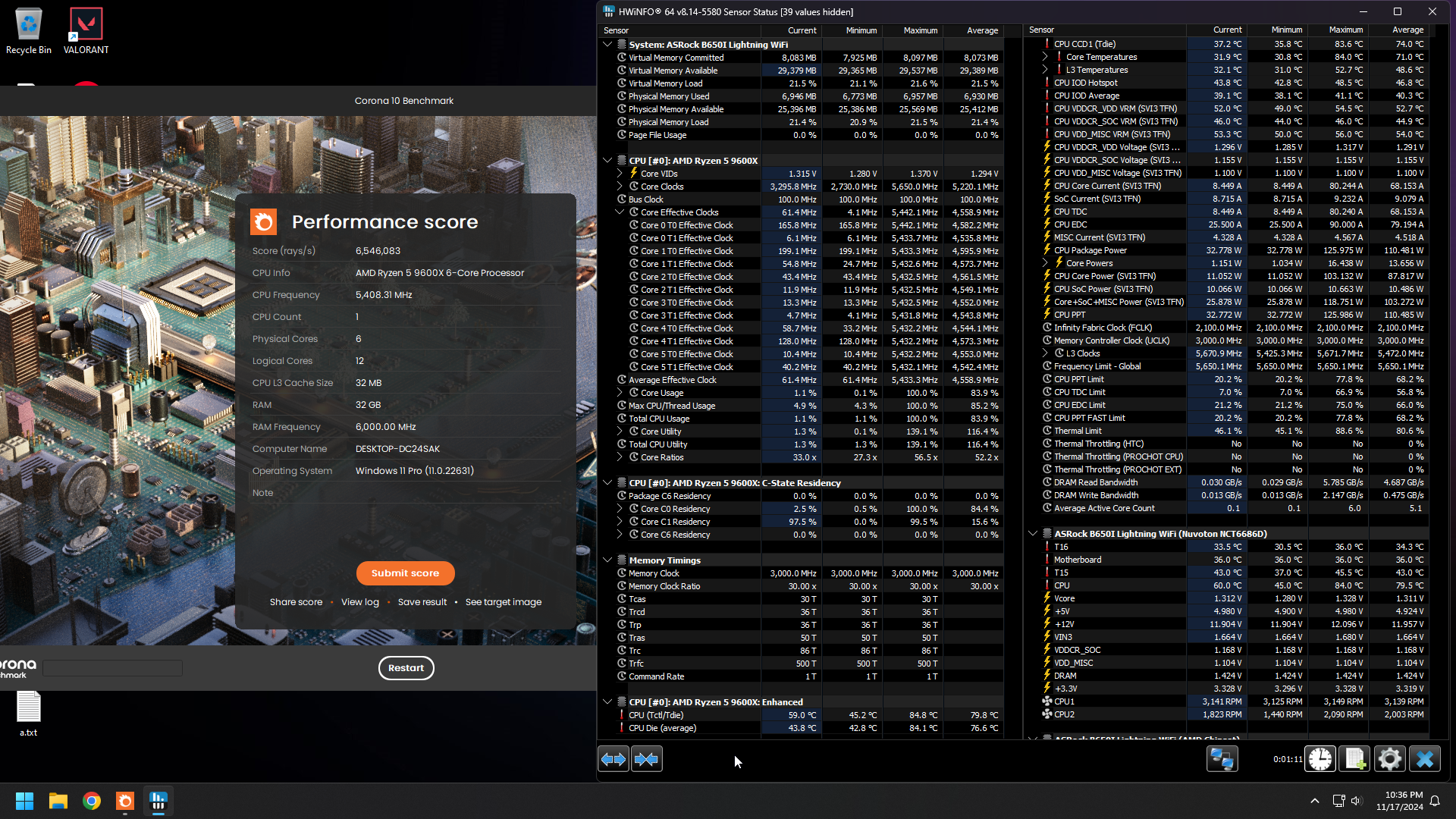Open the network status tray icon
This screenshot has width=1456, height=819.
1338,801
